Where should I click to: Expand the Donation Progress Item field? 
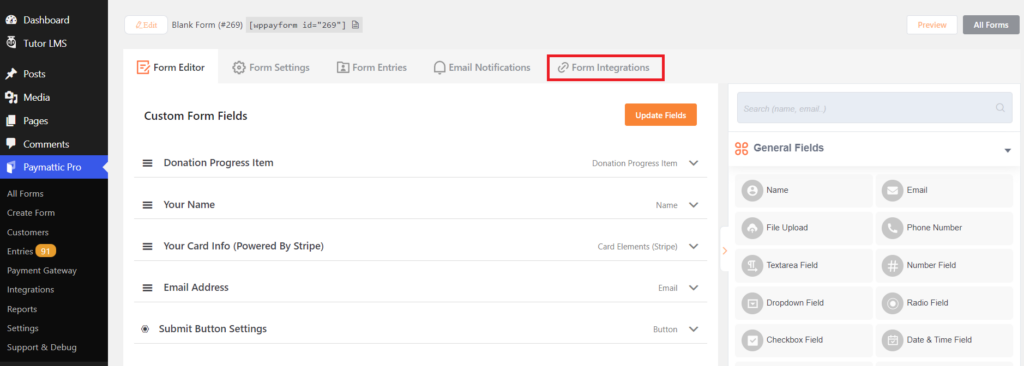[694, 163]
